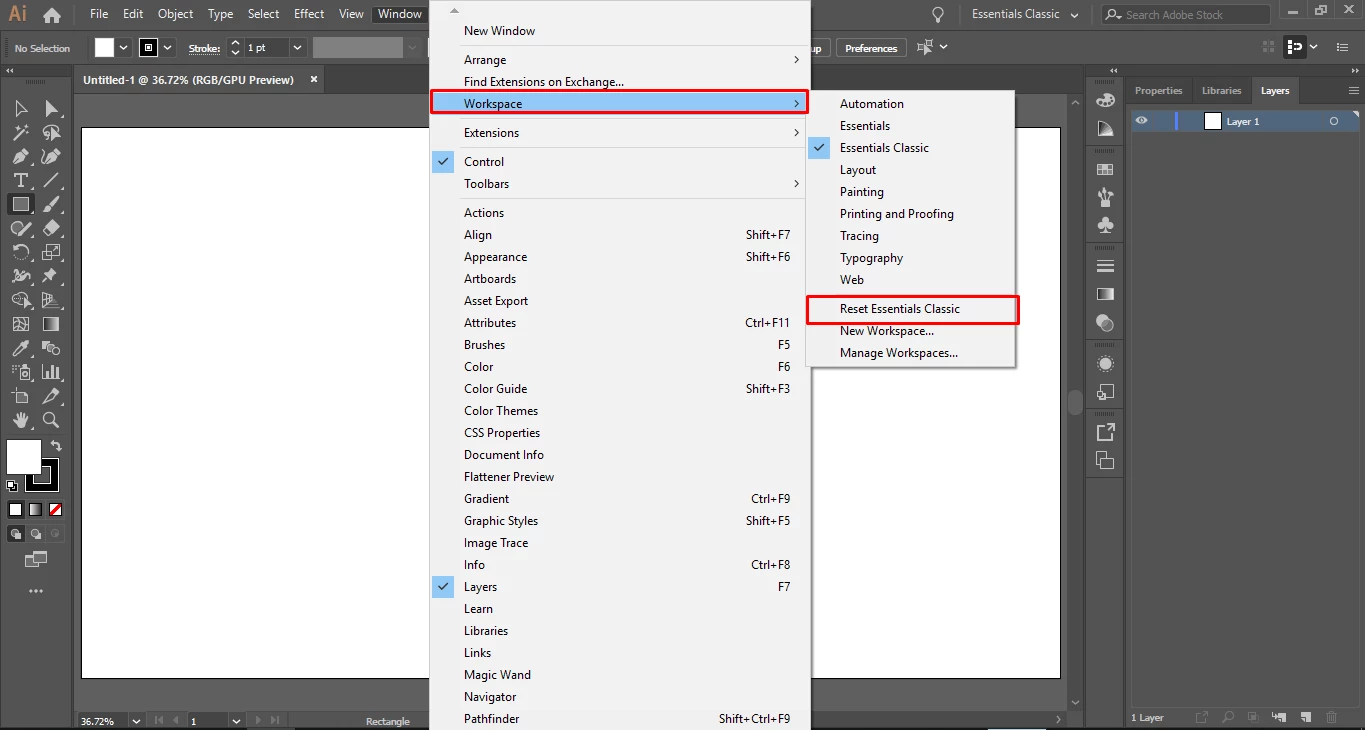Open the Effect menu
This screenshot has width=1365, height=730.
point(309,14)
